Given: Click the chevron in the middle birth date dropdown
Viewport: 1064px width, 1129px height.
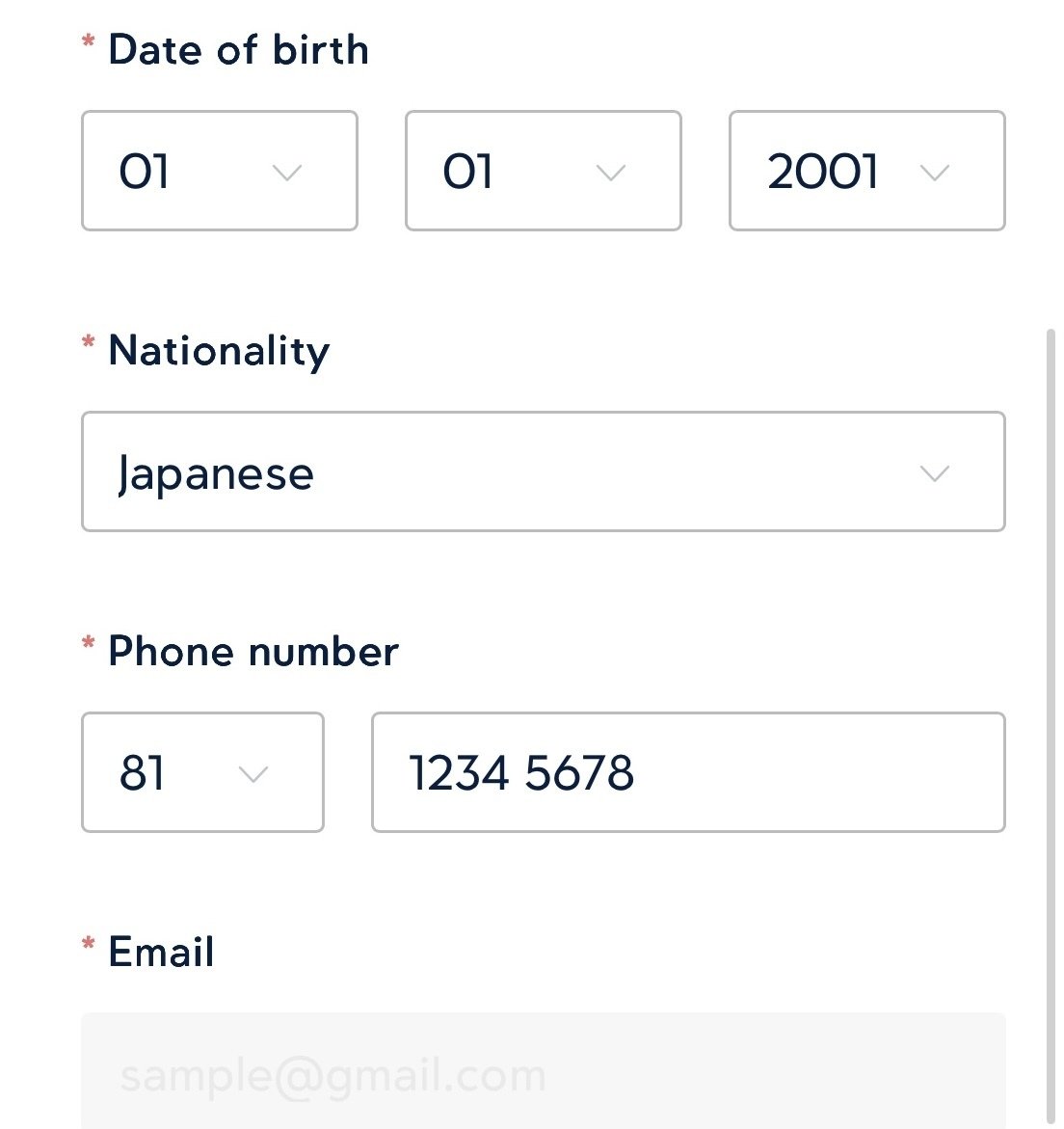Looking at the screenshot, I should click(611, 174).
